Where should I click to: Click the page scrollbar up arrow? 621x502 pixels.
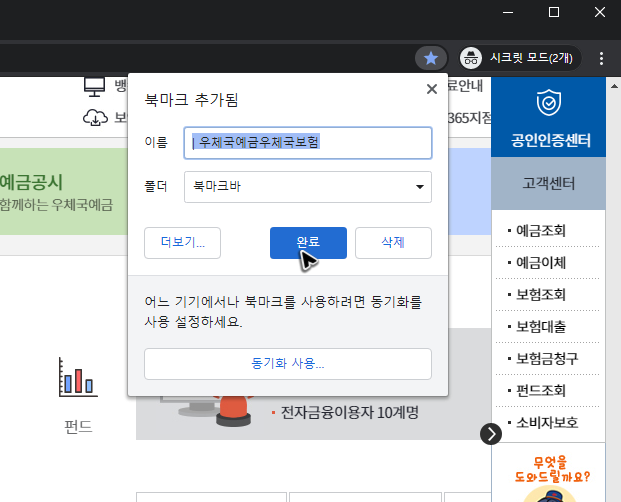614,86
